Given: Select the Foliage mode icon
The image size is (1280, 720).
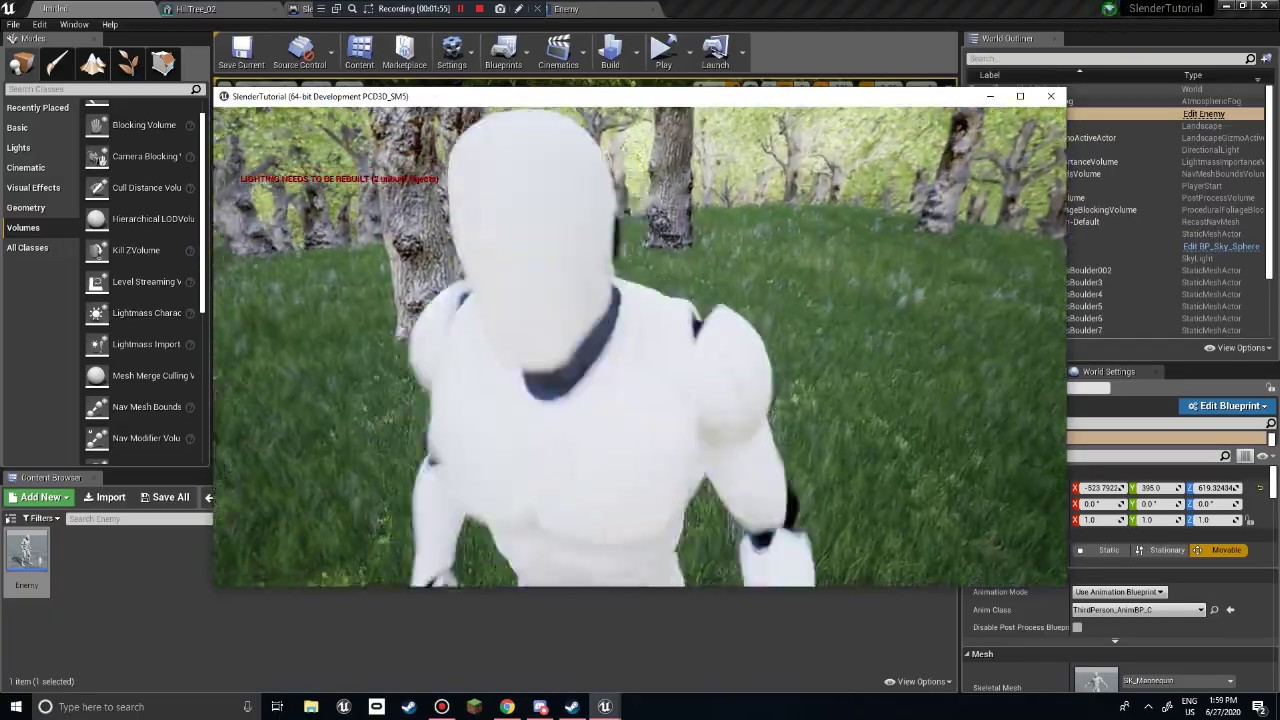Looking at the screenshot, I should (x=128, y=64).
